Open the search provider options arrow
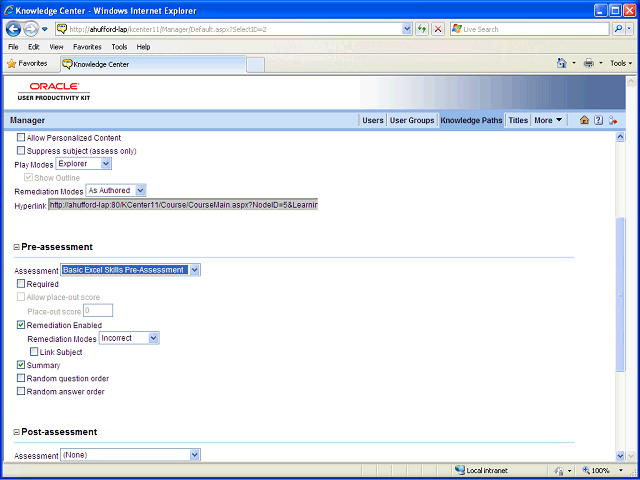 [629, 29]
